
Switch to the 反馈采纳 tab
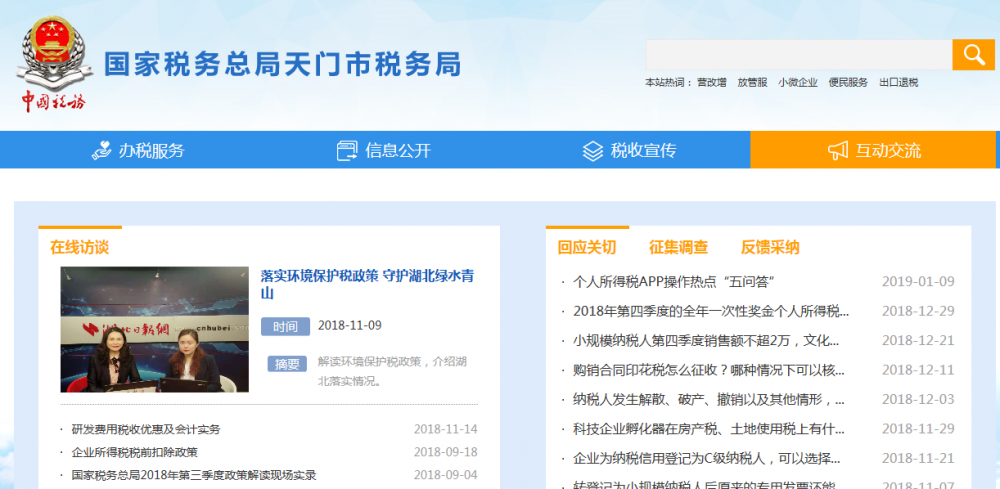click(769, 247)
